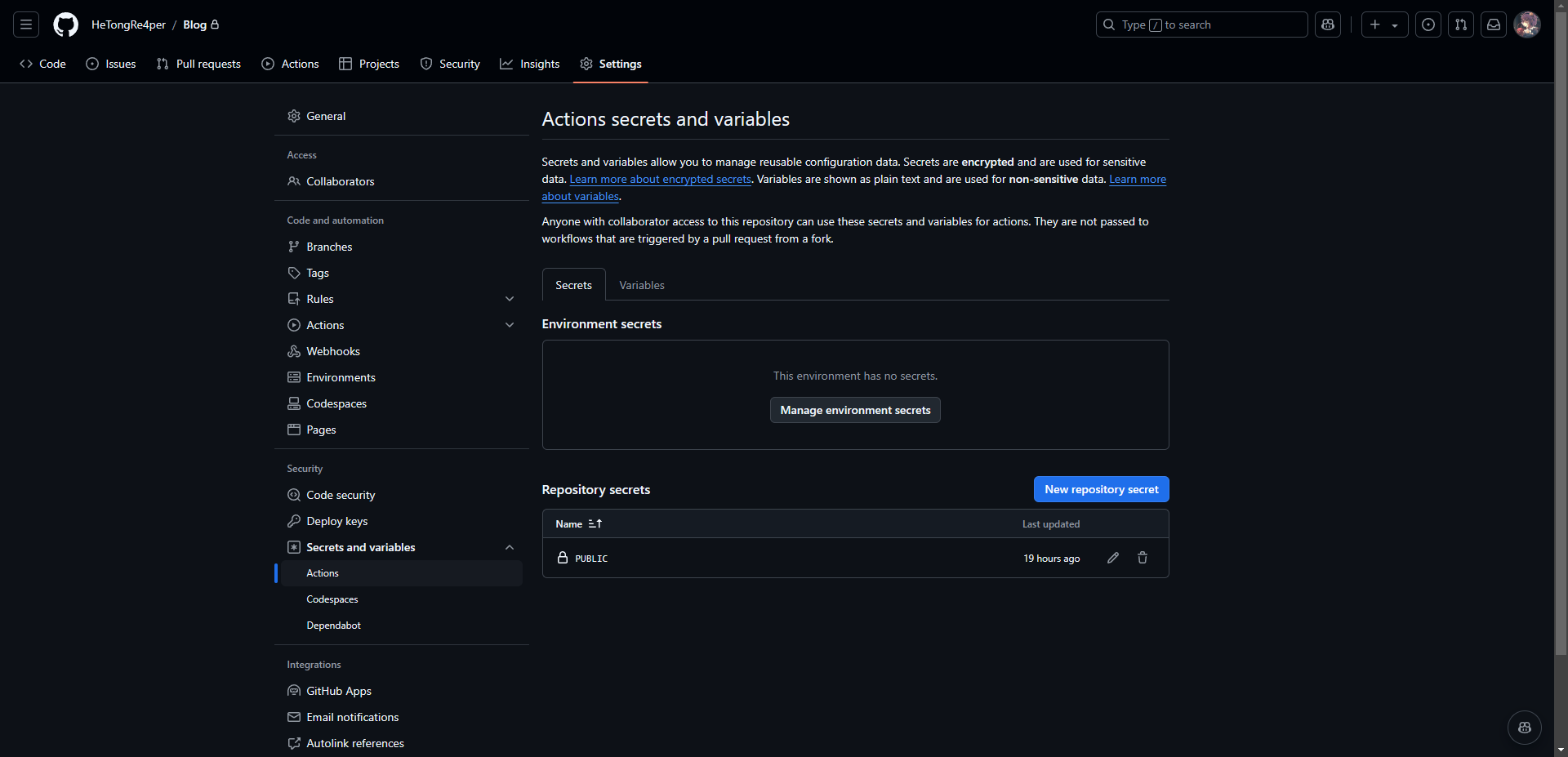Click the pencil edit icon for PUBLIC secret
This screenshot has width=1568, height=757.
1112,558
